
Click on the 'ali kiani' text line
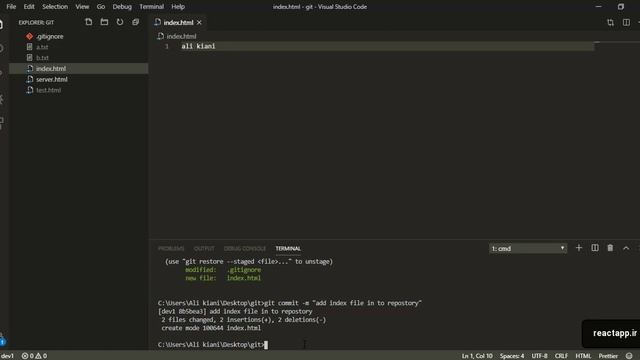pyautogui.click(x=198, y=46)
